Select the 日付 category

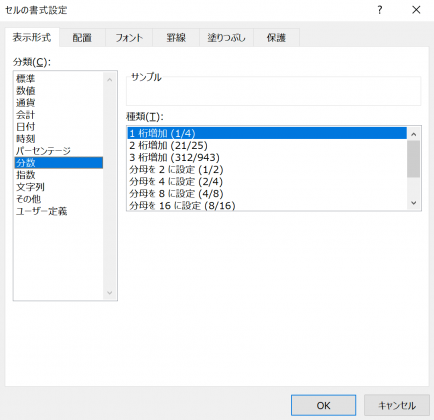(26, 127)
